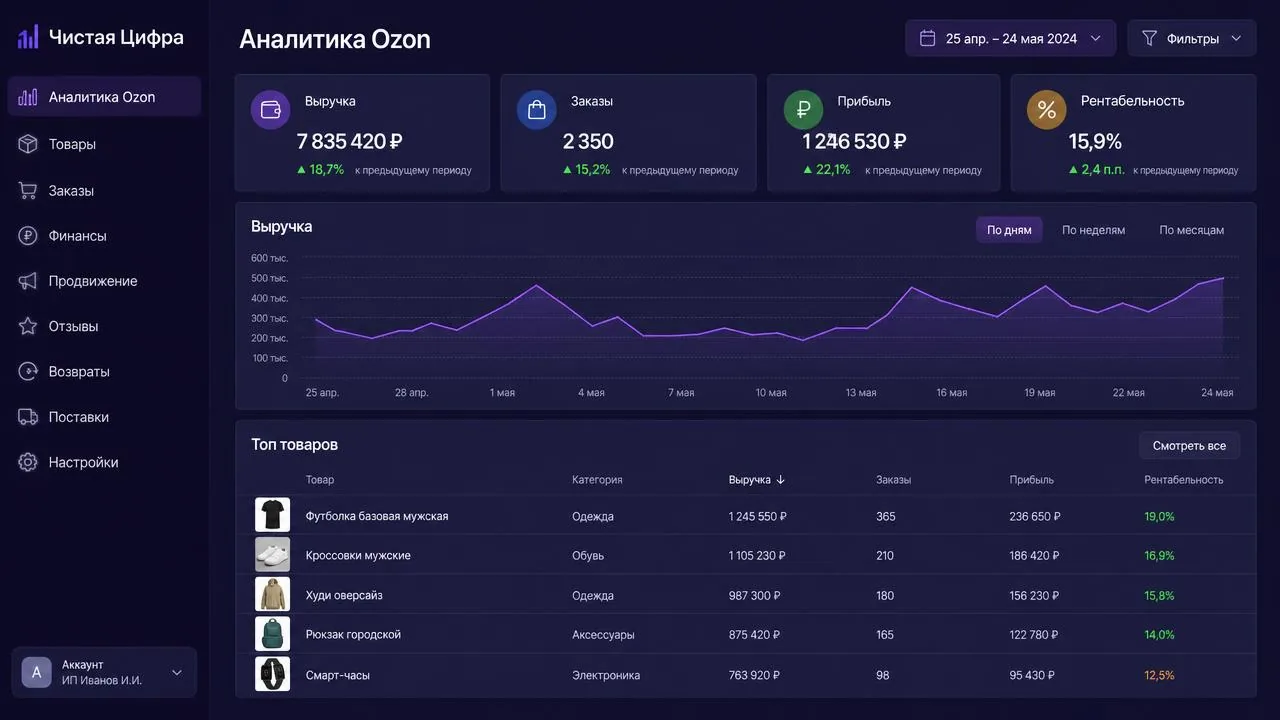Click the Поставки truck icon in the sidebar
Viewport: 1280px width, 720px height.
pyautogui.click(x=28, y=417)
